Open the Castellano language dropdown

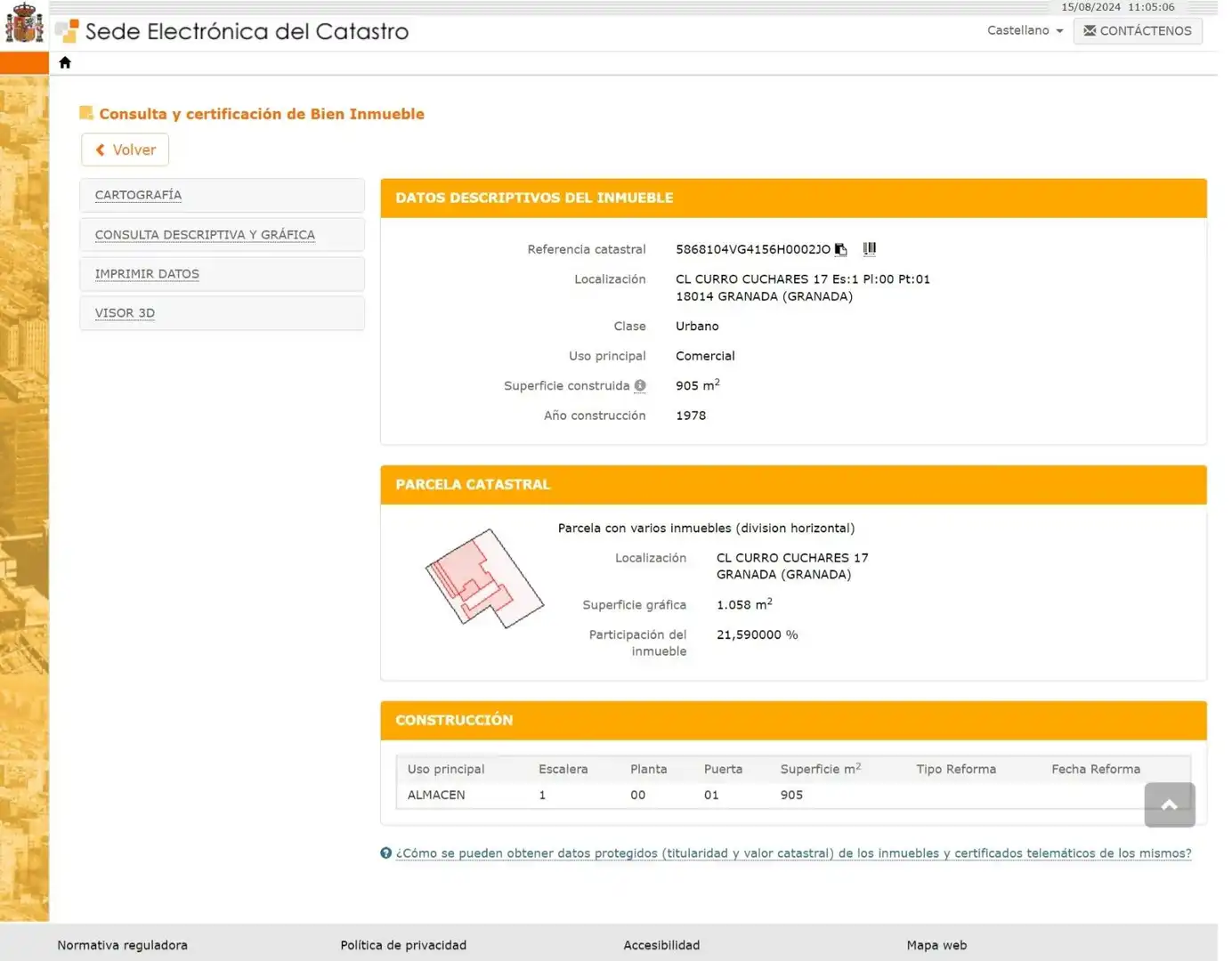(1025, 30)
